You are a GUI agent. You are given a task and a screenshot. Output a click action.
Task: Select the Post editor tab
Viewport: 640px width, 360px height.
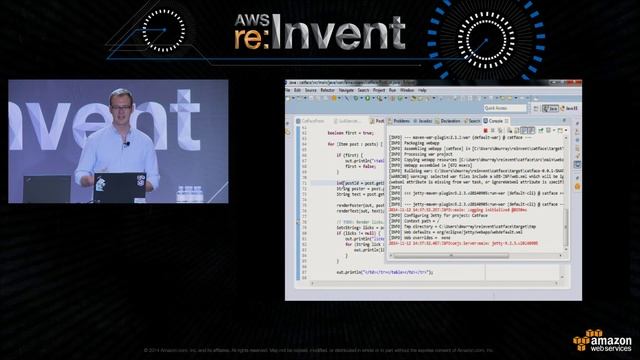377,121
